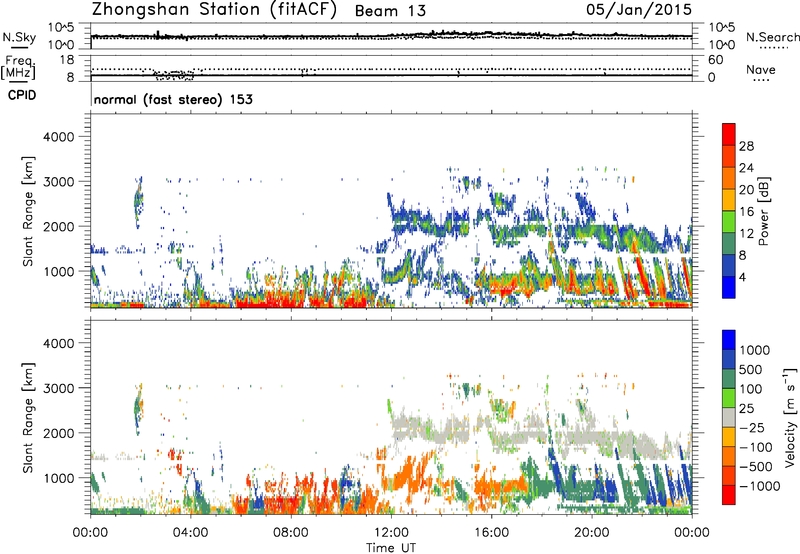Click the red bottom of velocity colorbar
The height and width of the screenshot is (554, 800).
pos(729,495)
